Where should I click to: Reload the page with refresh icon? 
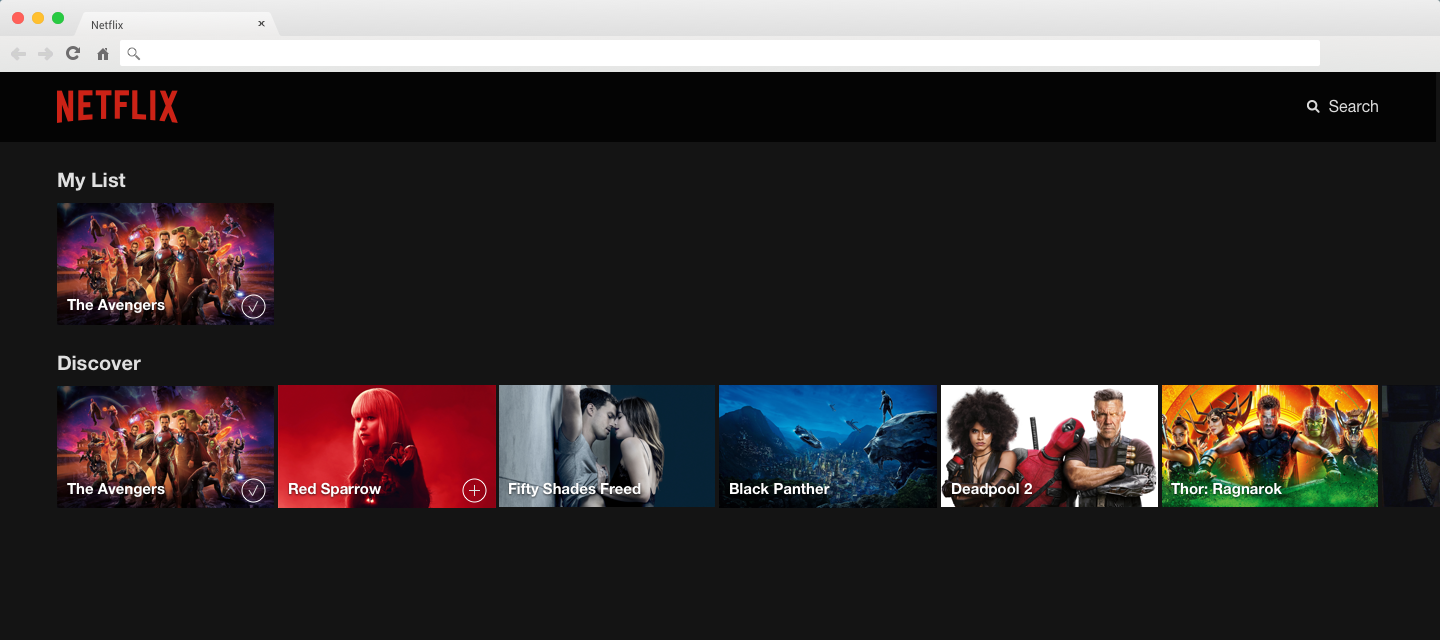(73, 54)
